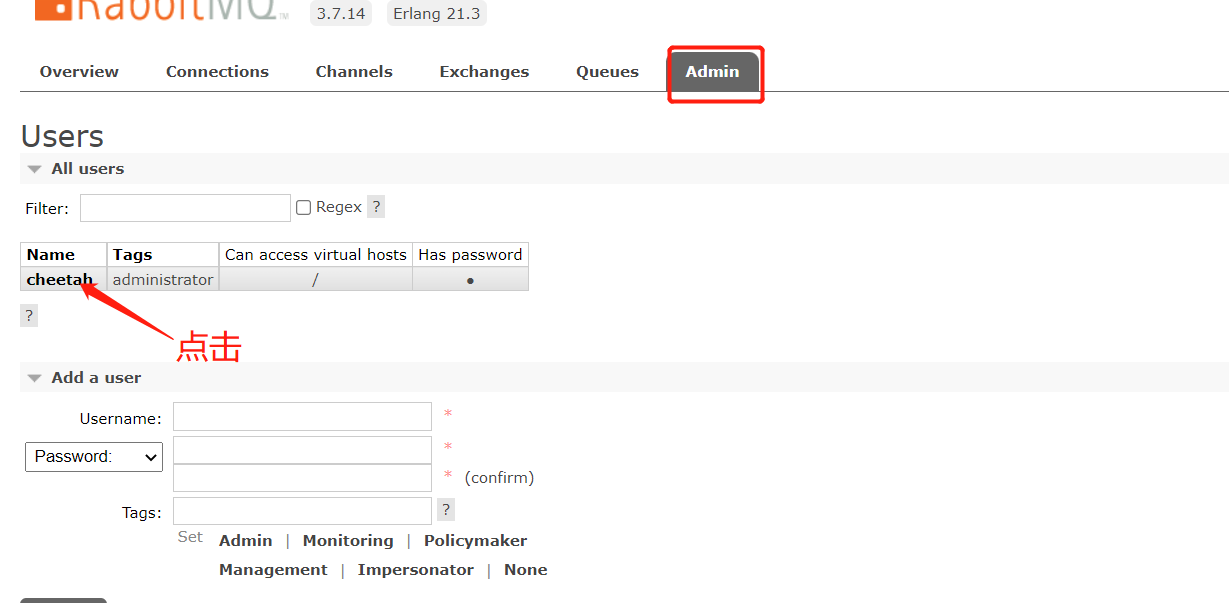The height and width of the screenshot is (603, 1229).
Task: Sort users by Name column
Action: 63,255
